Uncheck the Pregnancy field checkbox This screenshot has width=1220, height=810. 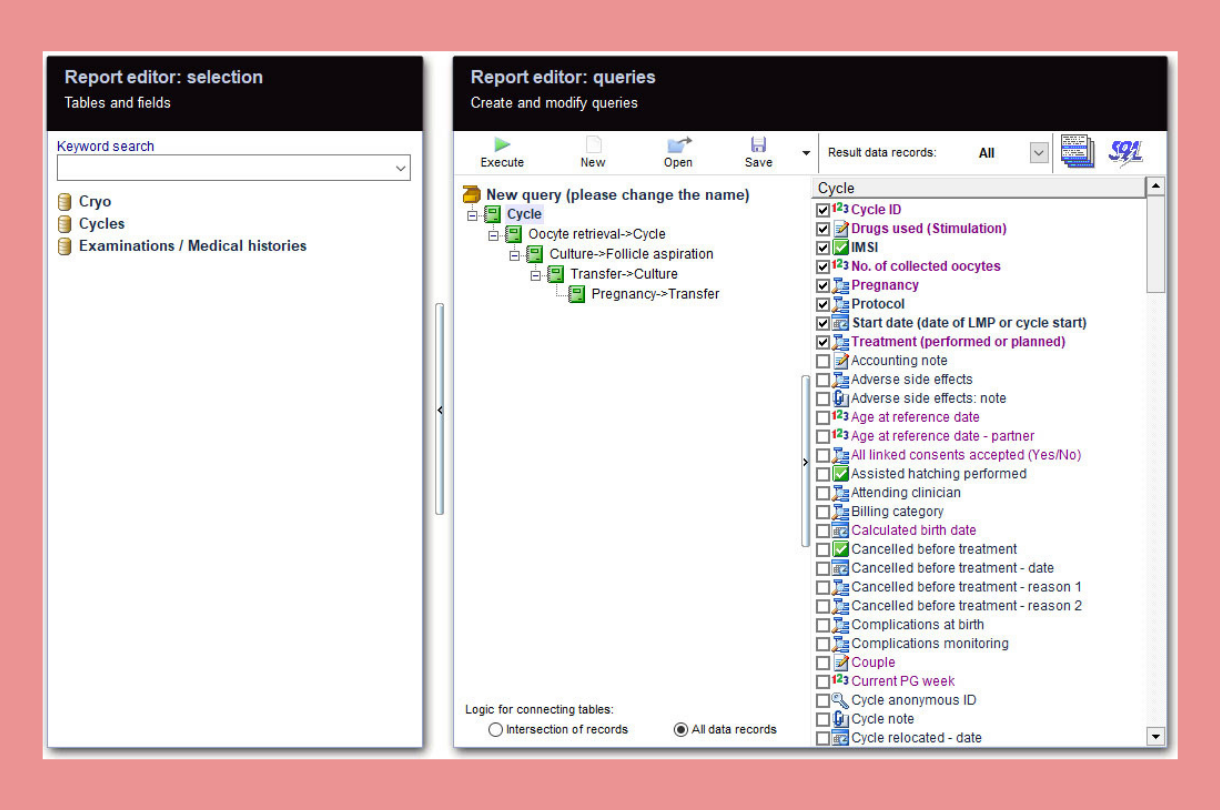(x=823, y=286)
